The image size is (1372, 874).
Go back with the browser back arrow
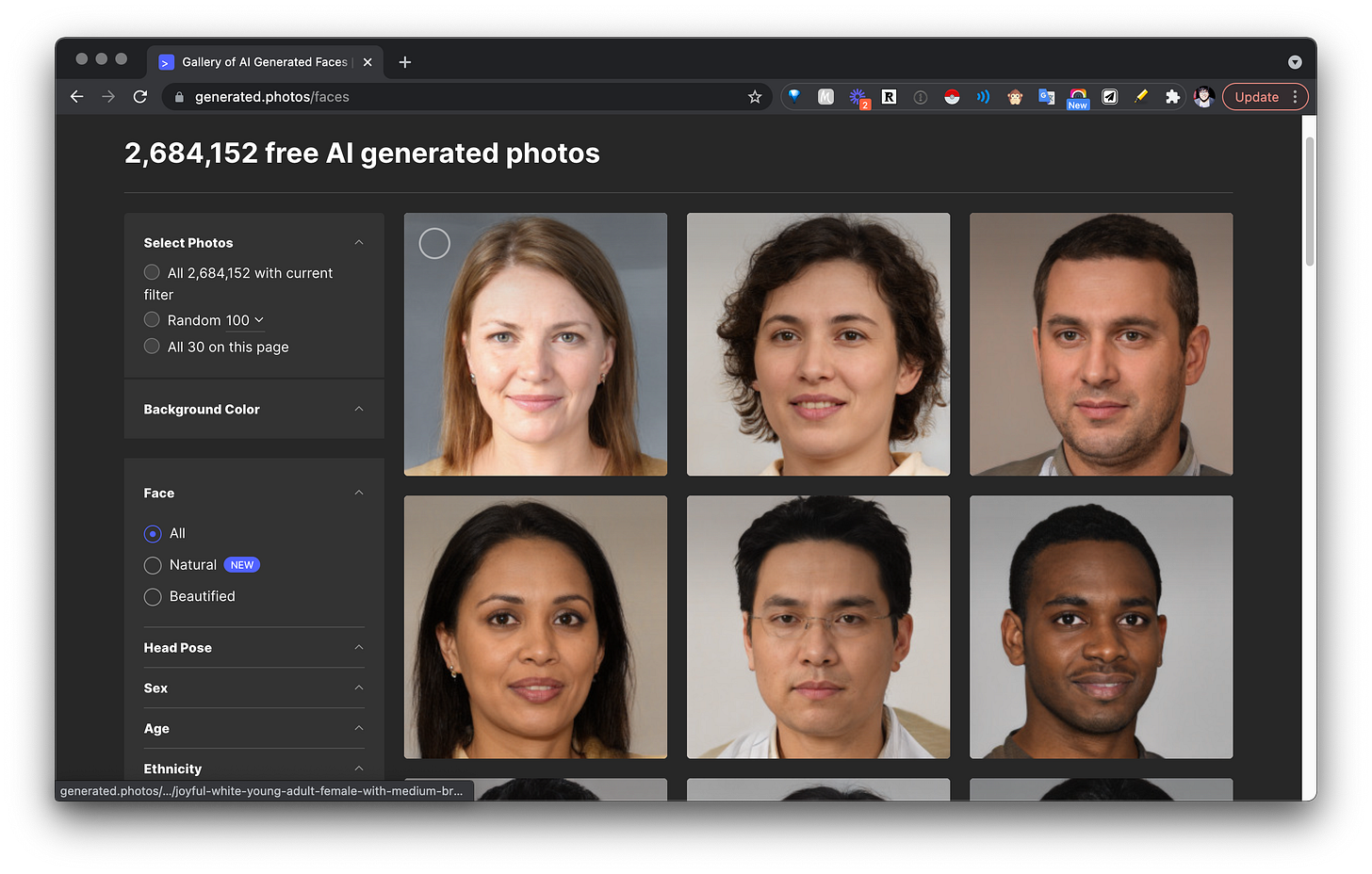[x=77, y=97]
